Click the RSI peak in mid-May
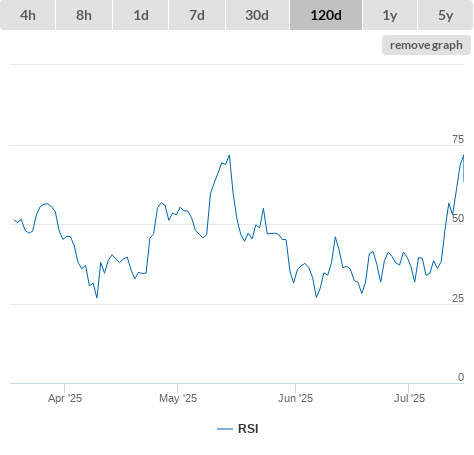This screenshot has height=455, width=474. [x=229, y=155]
